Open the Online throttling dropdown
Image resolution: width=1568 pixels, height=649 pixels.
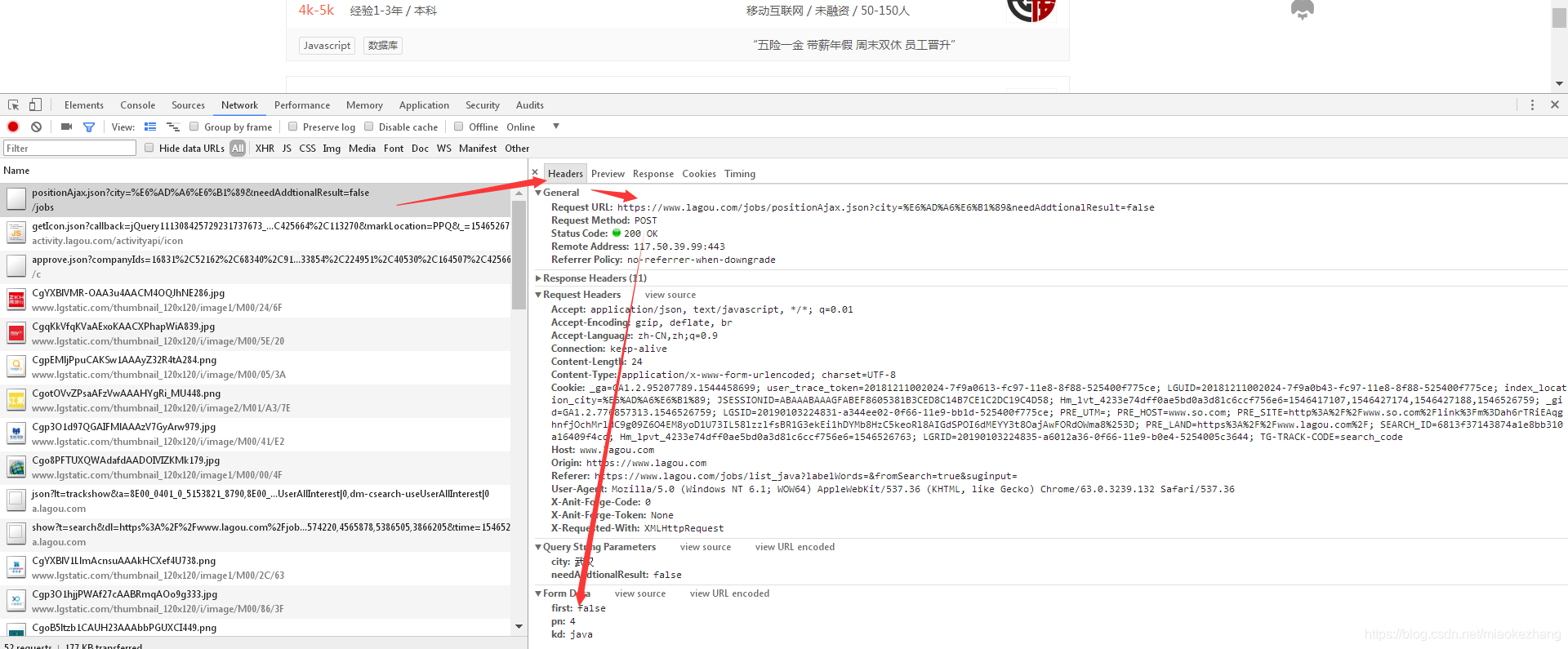click(532, 127)
